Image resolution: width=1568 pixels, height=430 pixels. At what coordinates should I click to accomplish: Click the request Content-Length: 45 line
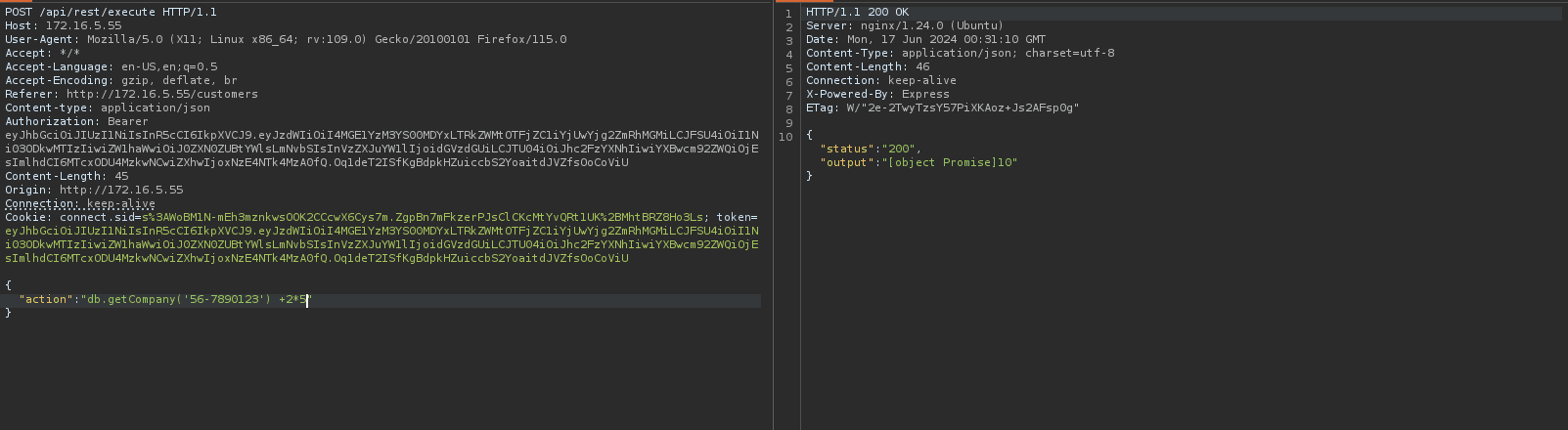point(67,177)
